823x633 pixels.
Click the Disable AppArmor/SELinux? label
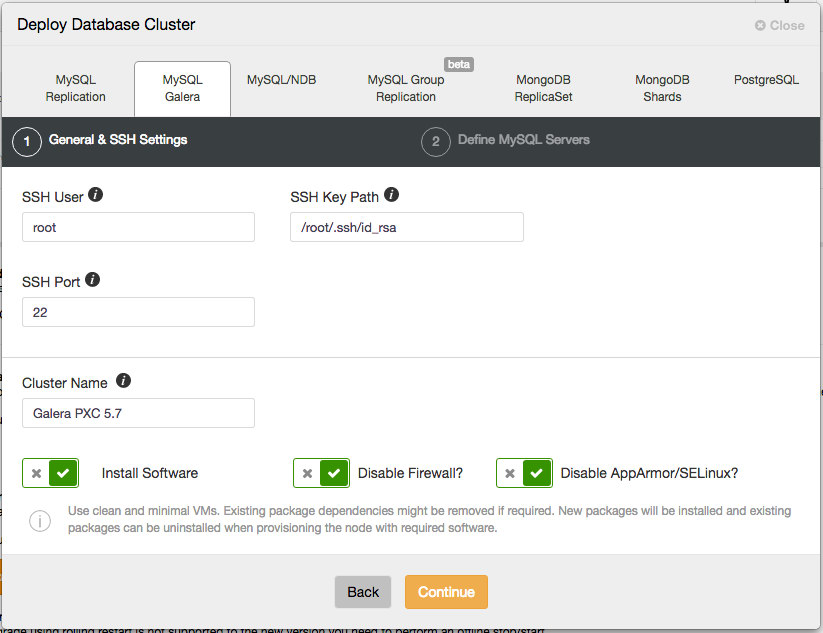(649, 473)
